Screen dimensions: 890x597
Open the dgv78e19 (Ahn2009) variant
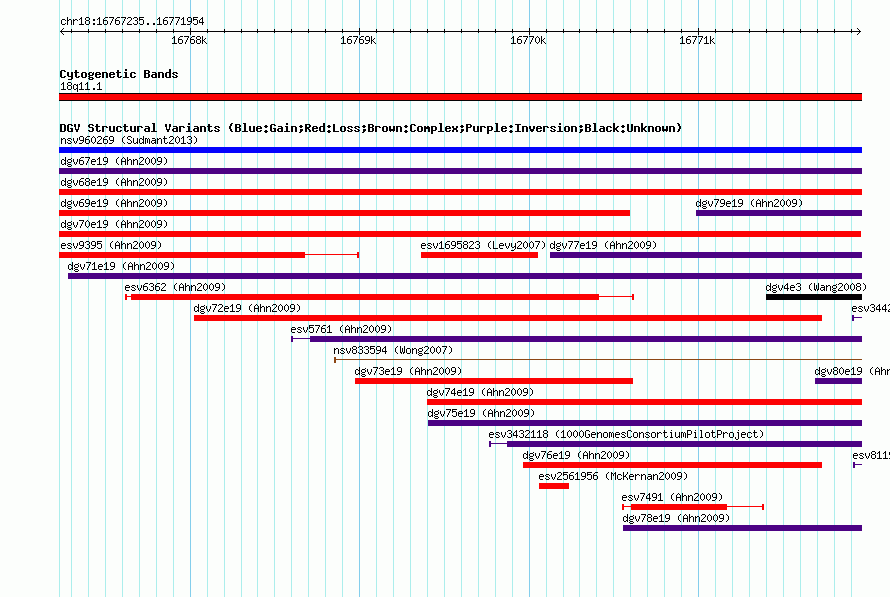[676, 518]
